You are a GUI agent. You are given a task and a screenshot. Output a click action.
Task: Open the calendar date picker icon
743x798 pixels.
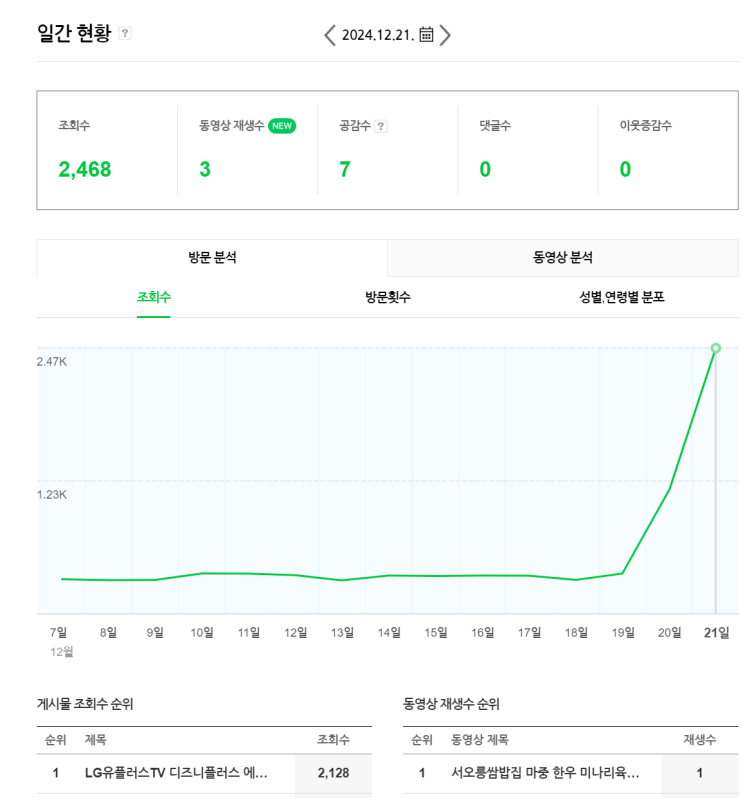click(x=426, y=35)
